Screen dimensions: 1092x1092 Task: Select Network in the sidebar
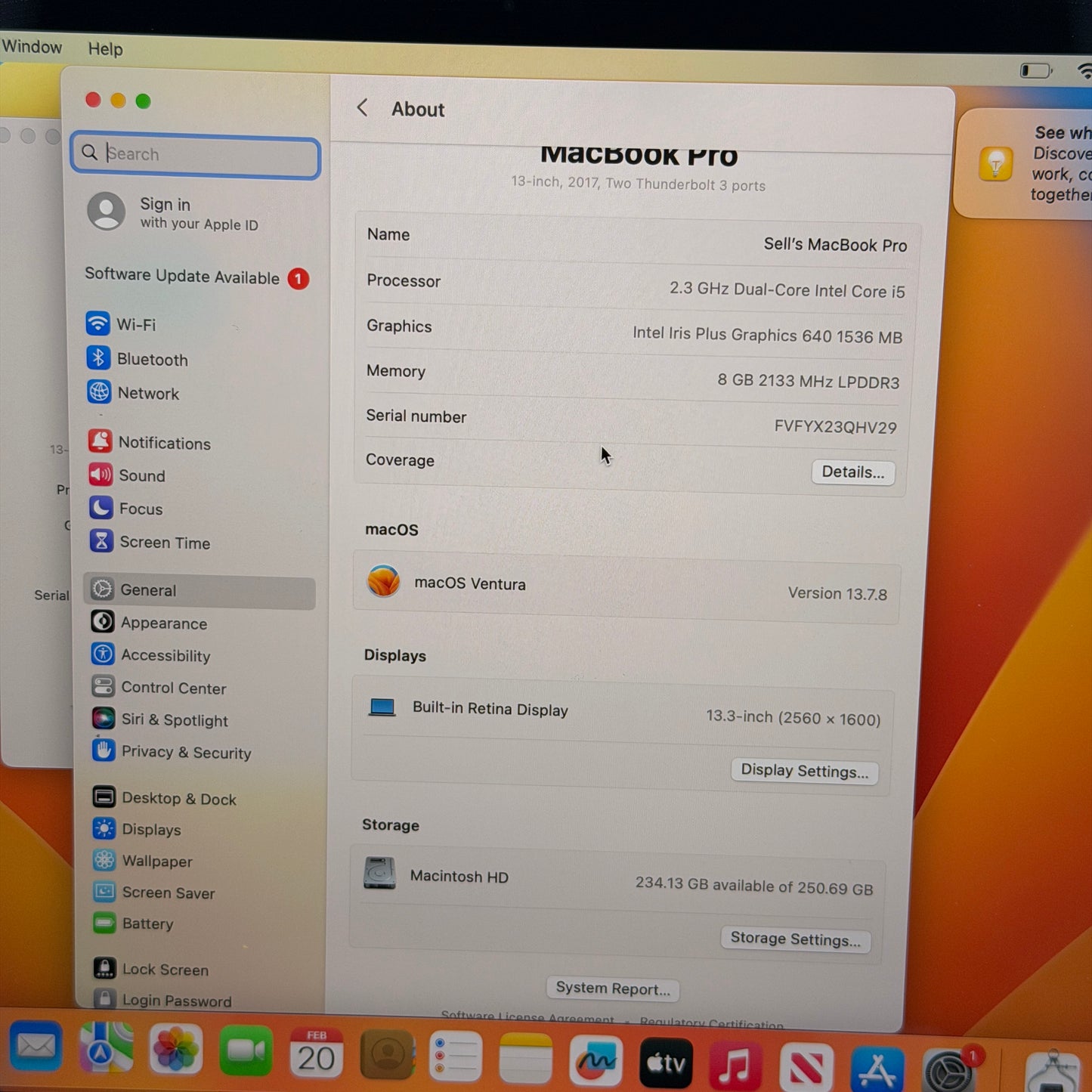coord(133,393)
